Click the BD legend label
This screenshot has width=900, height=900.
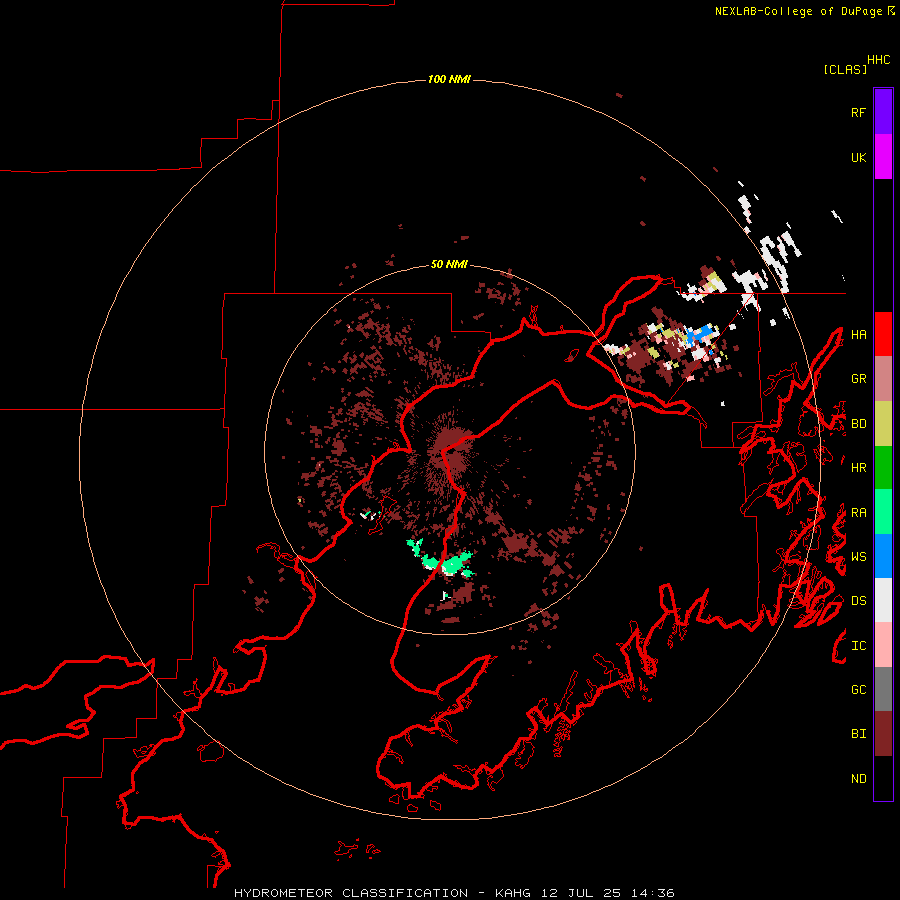coord(858,424)
